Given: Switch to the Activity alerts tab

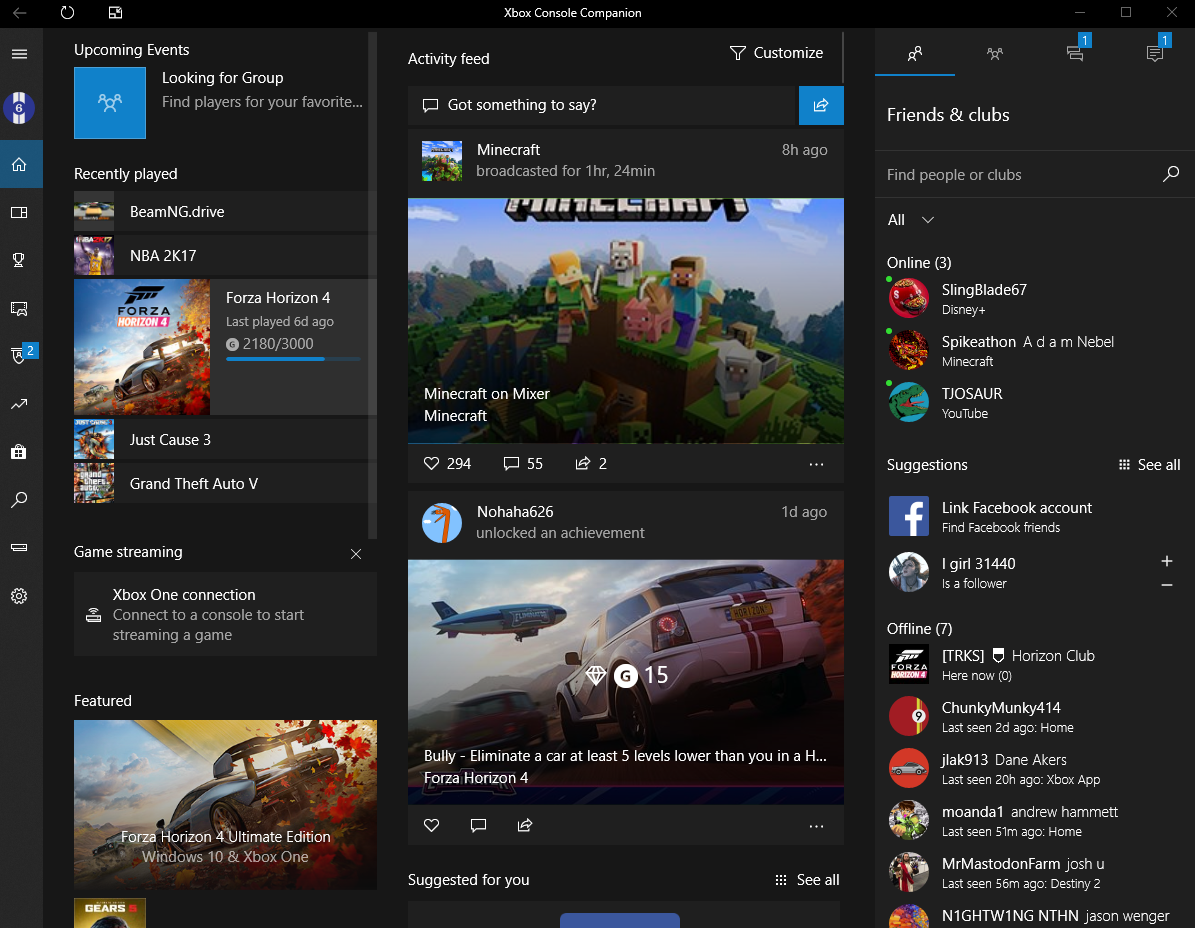Looking at the screenshot, I should (1155, 53).
